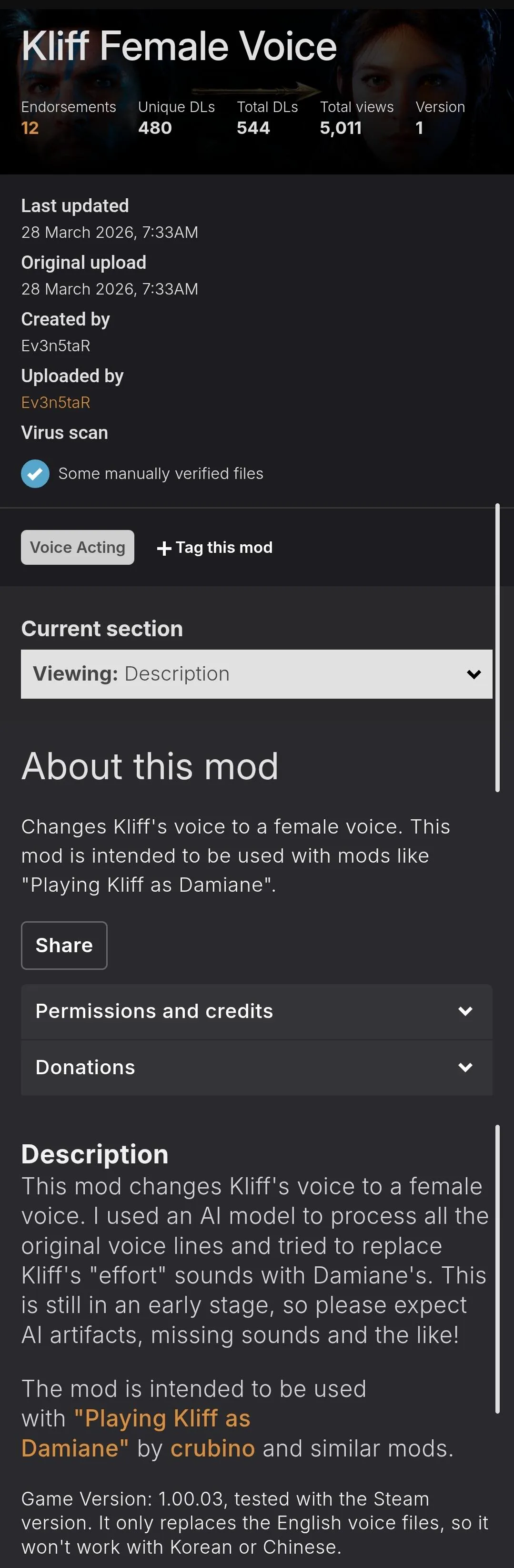Visit crubino's profile link

pyautogui.click(x=212, y=1448)
